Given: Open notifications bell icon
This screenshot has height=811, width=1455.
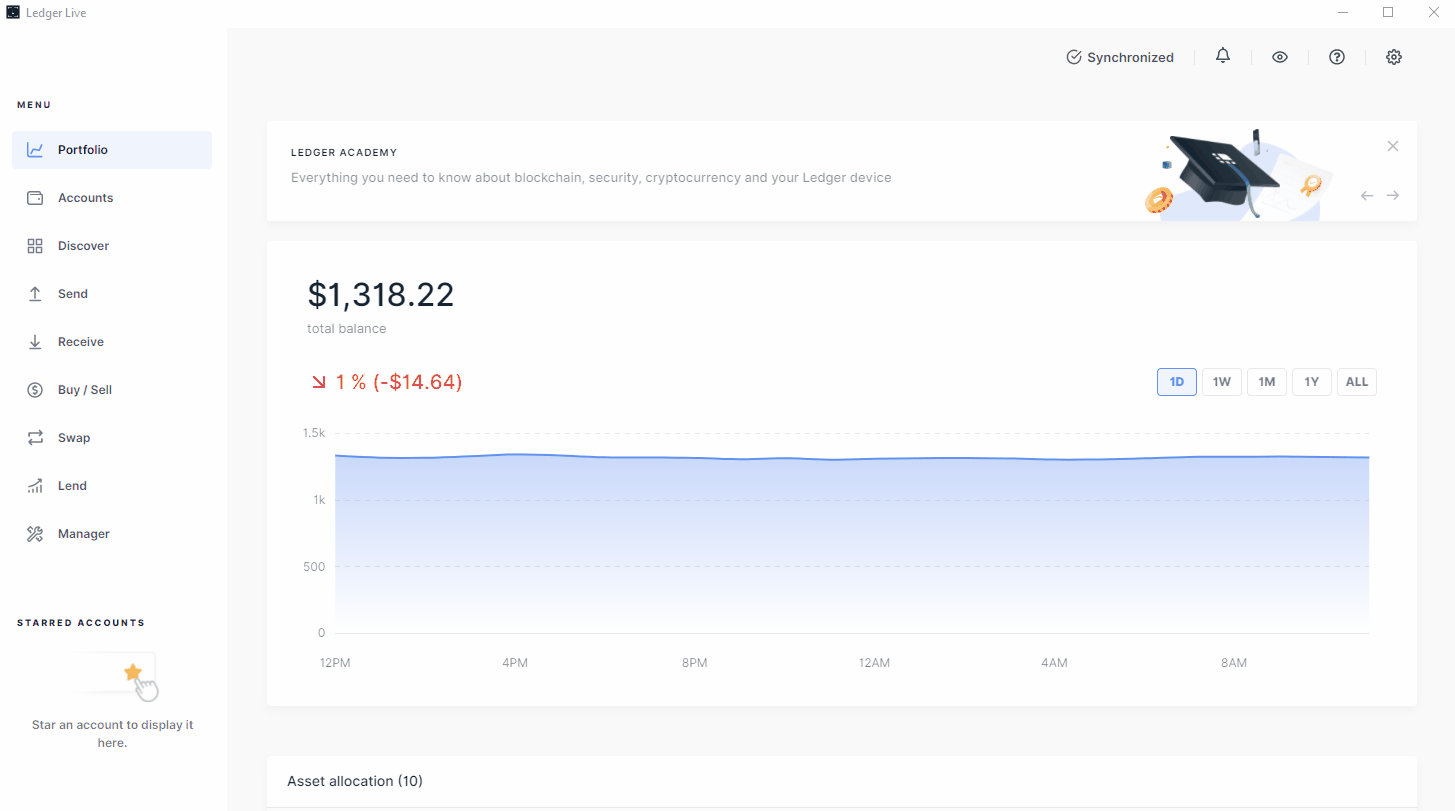Looking at the screenshot, I should 1223,56.
